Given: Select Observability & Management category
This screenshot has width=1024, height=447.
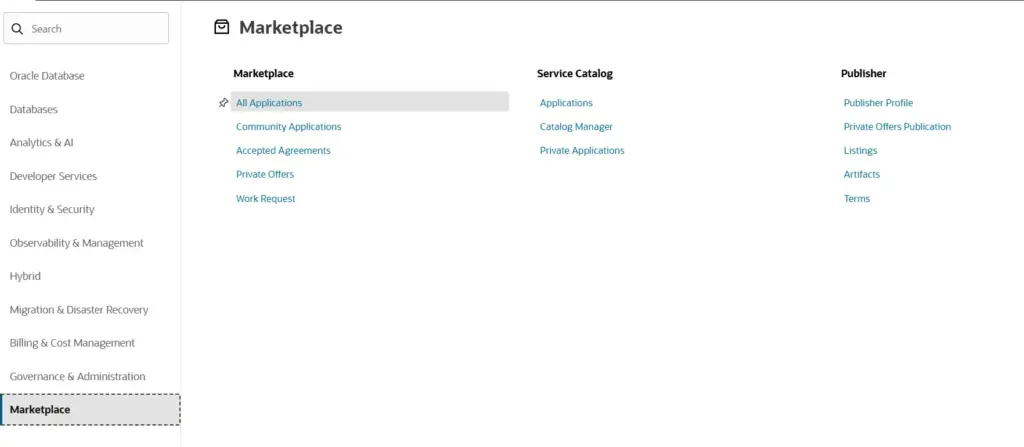Looking at the screenshot, I should pos(76,242).
